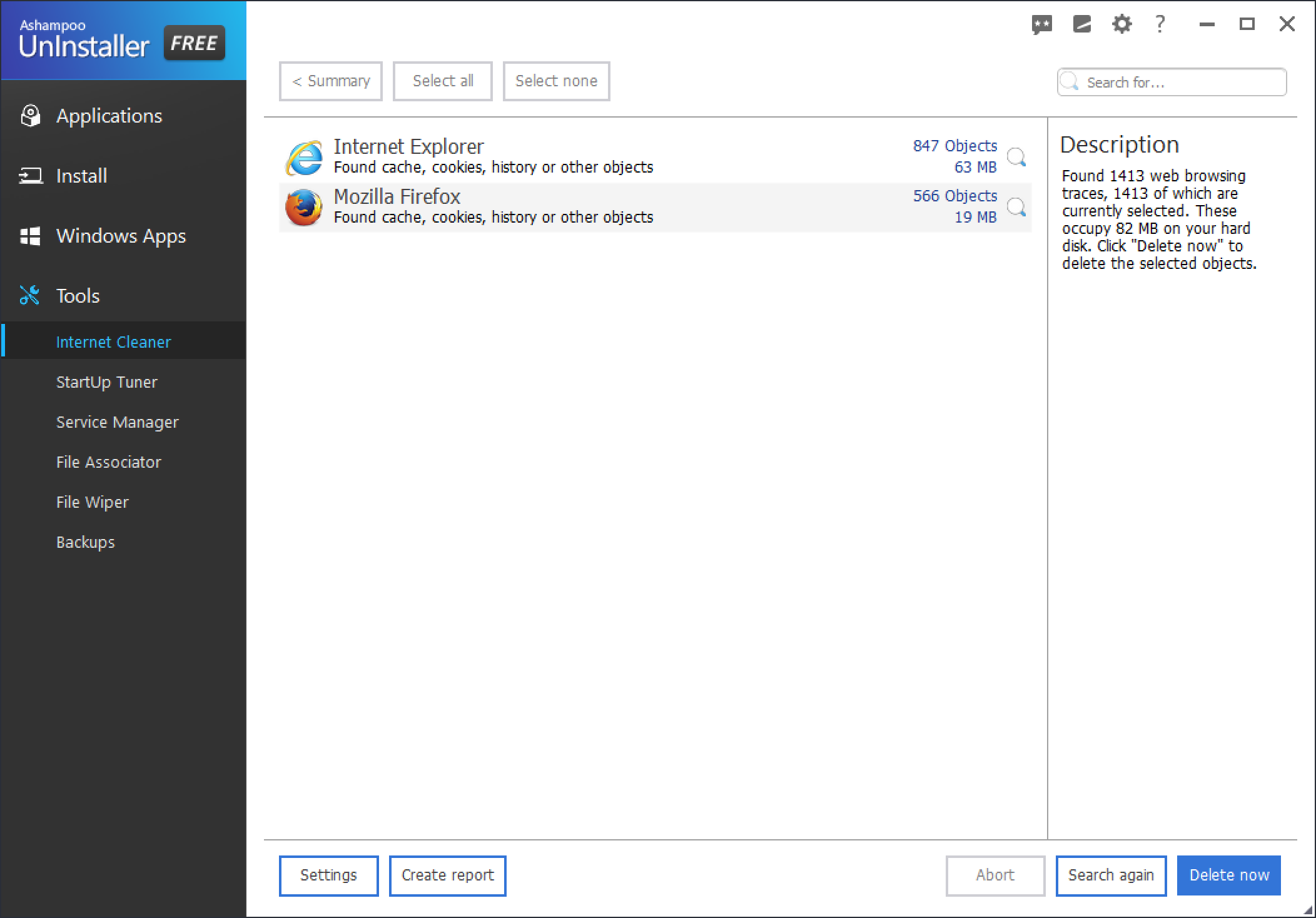Go back to Summary

point(331,81)
